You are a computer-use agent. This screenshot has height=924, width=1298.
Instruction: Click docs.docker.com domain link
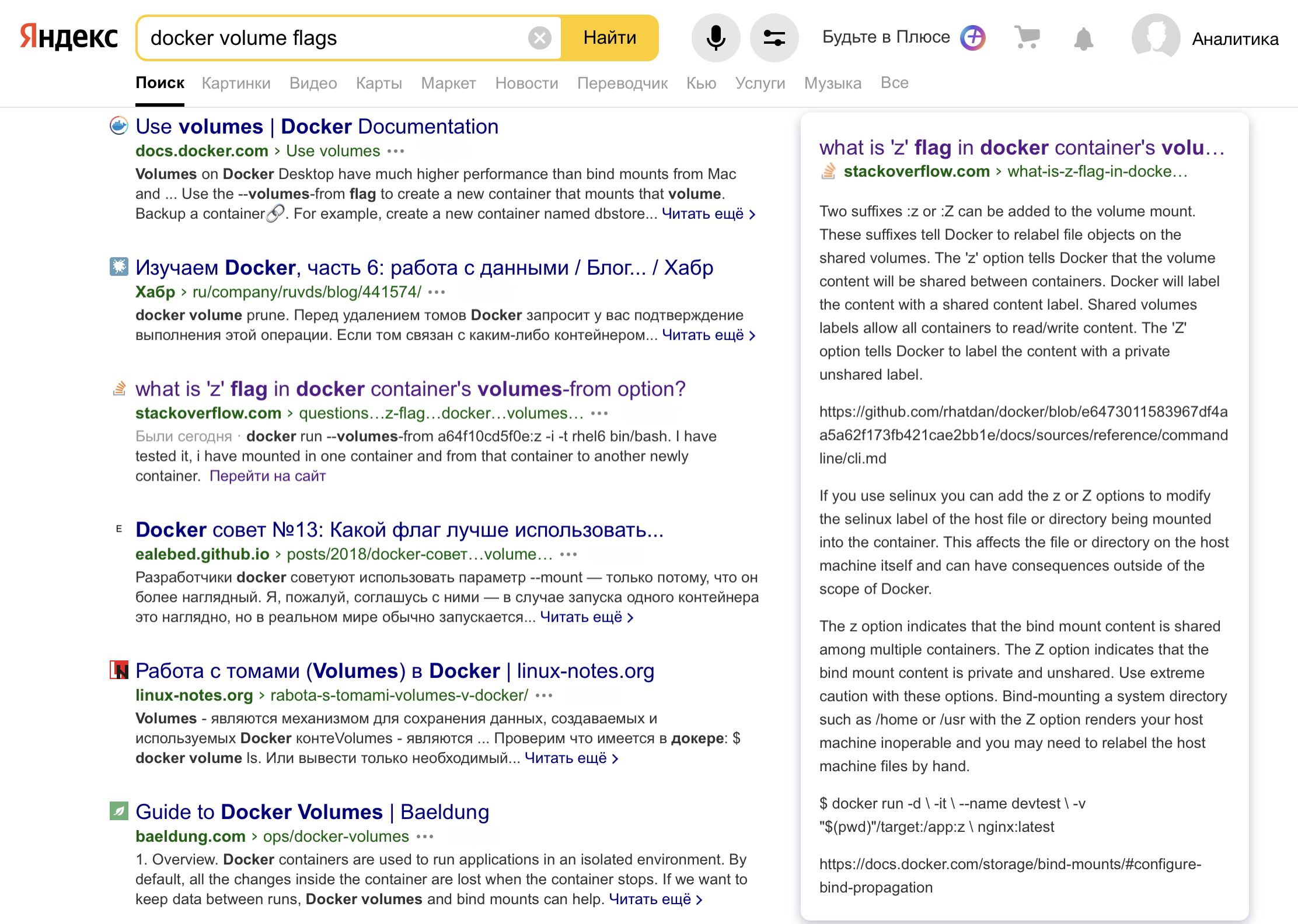[202, 151]
